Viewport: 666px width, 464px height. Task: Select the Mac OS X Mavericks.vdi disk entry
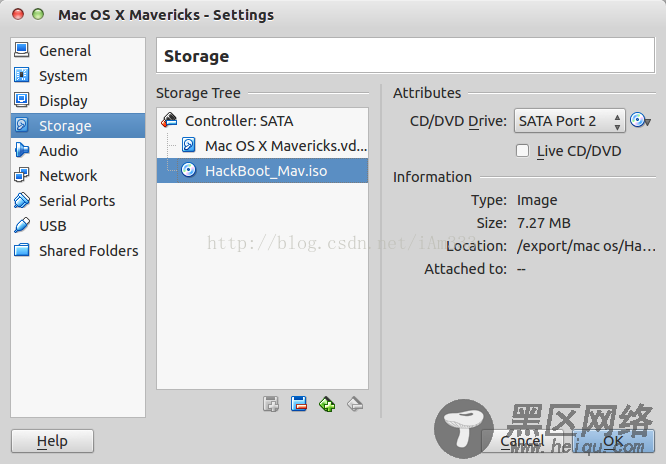click(262, 146)
